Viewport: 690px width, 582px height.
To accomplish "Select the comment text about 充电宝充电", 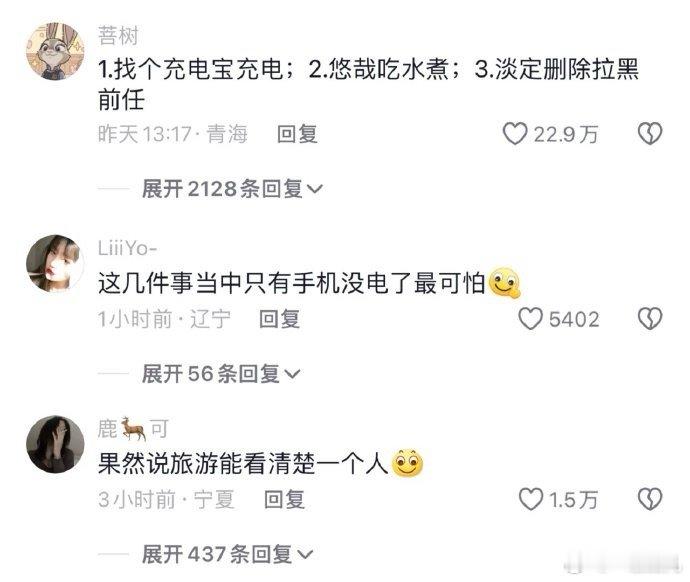I will coord(368,84).
